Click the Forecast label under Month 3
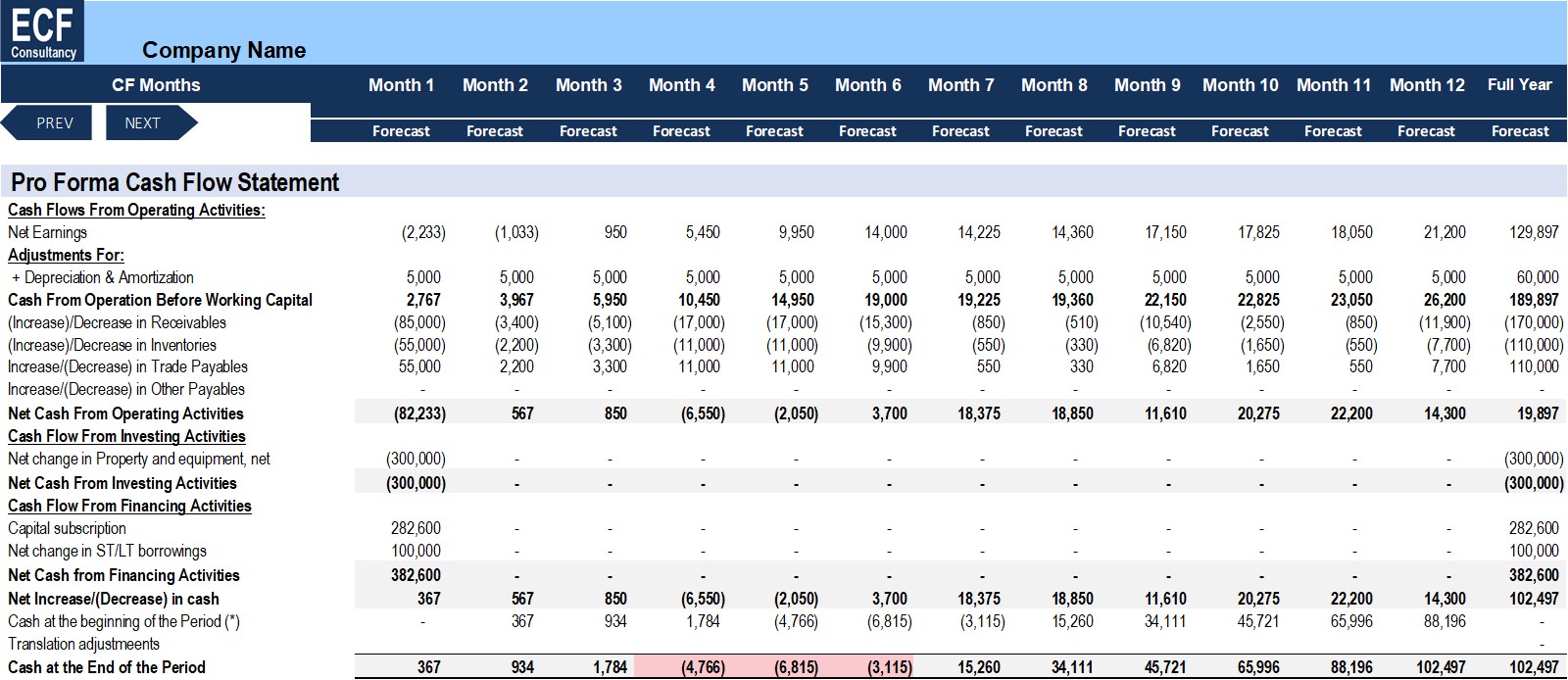The image size is (1568, 680). 588,131
